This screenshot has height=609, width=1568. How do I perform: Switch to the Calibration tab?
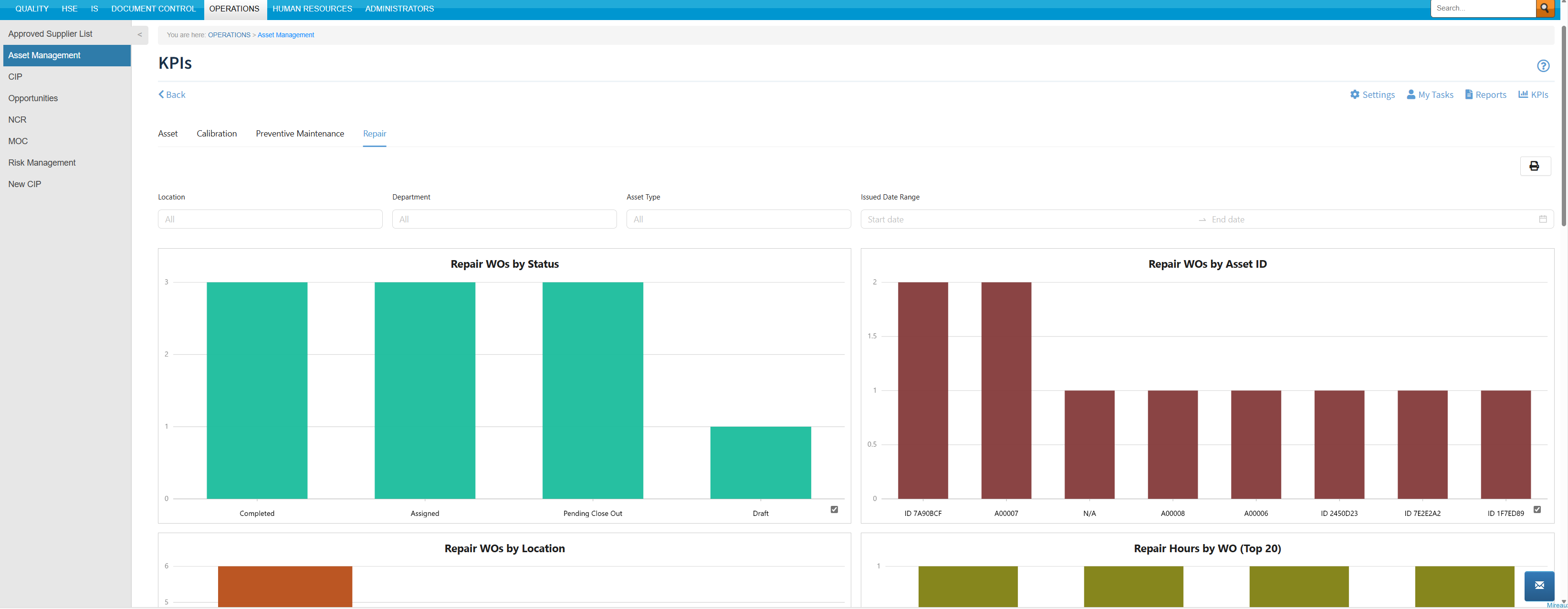point(217,133)
